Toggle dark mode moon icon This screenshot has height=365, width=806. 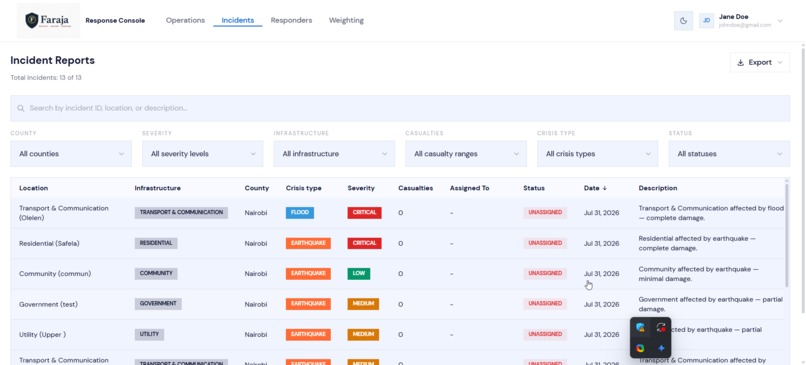click(683, 21)
